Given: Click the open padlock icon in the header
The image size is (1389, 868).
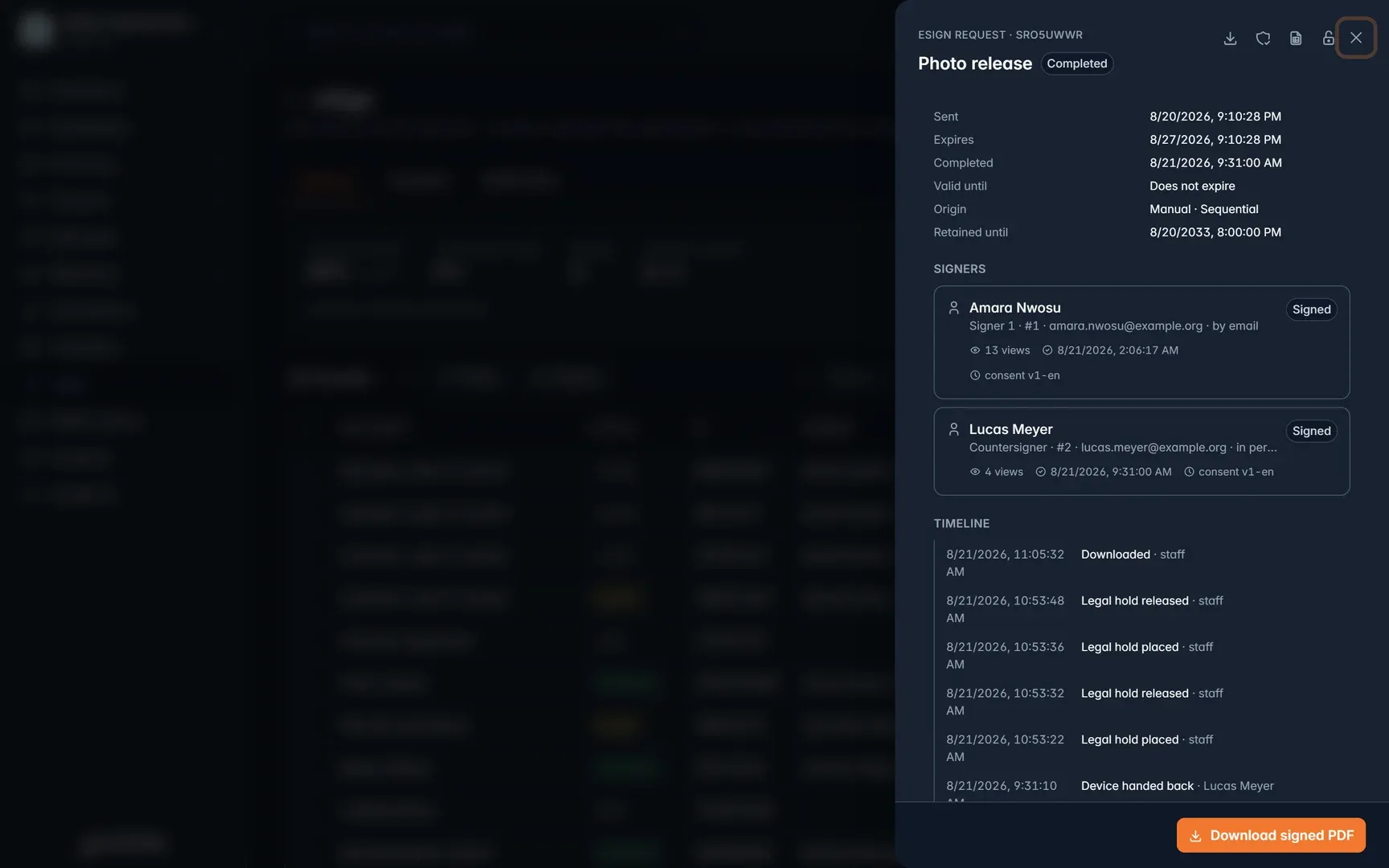Looking at the screenshot, I should (1328, 38).
